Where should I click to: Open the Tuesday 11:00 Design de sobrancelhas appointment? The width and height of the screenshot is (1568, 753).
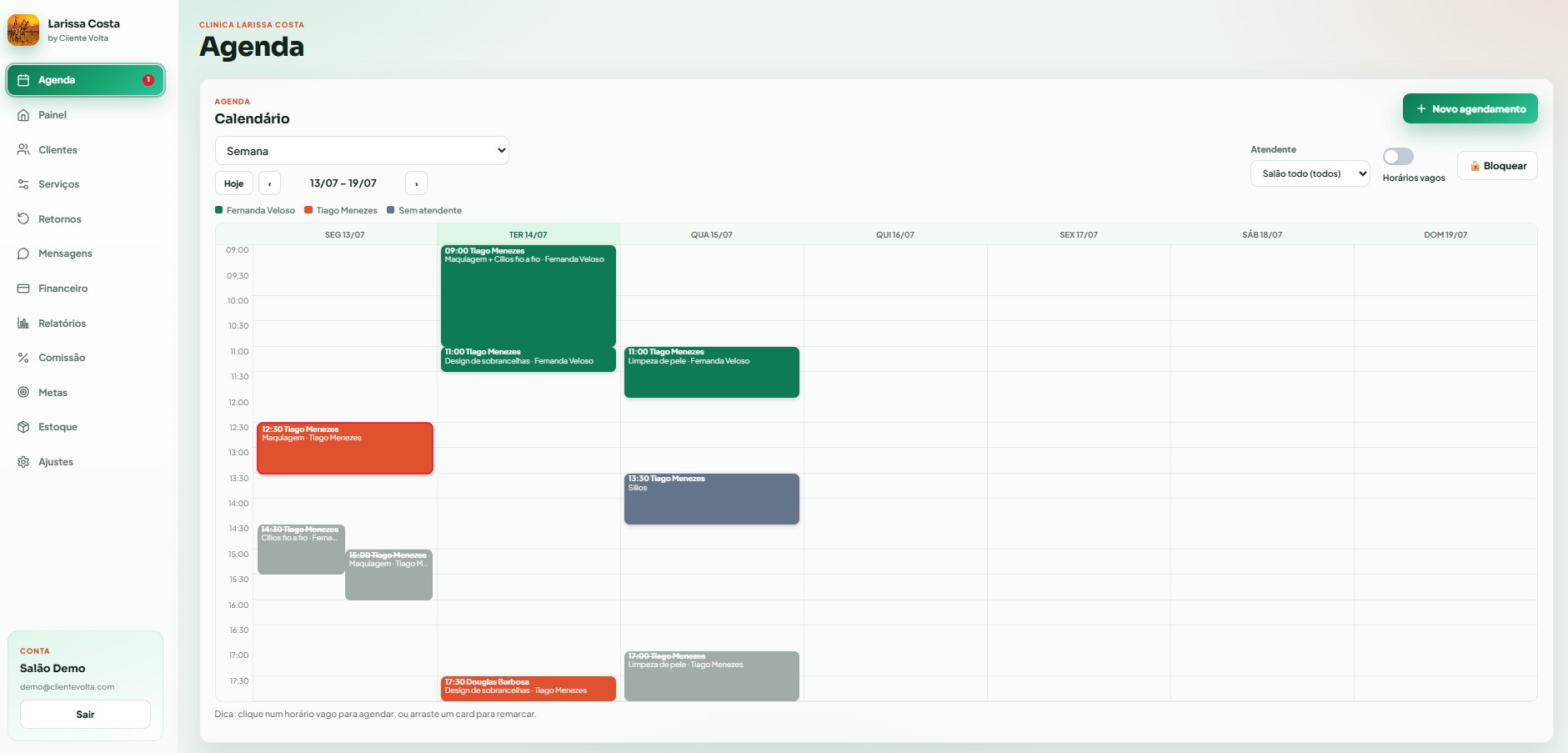pyautogui.click(x=529, y=359)
